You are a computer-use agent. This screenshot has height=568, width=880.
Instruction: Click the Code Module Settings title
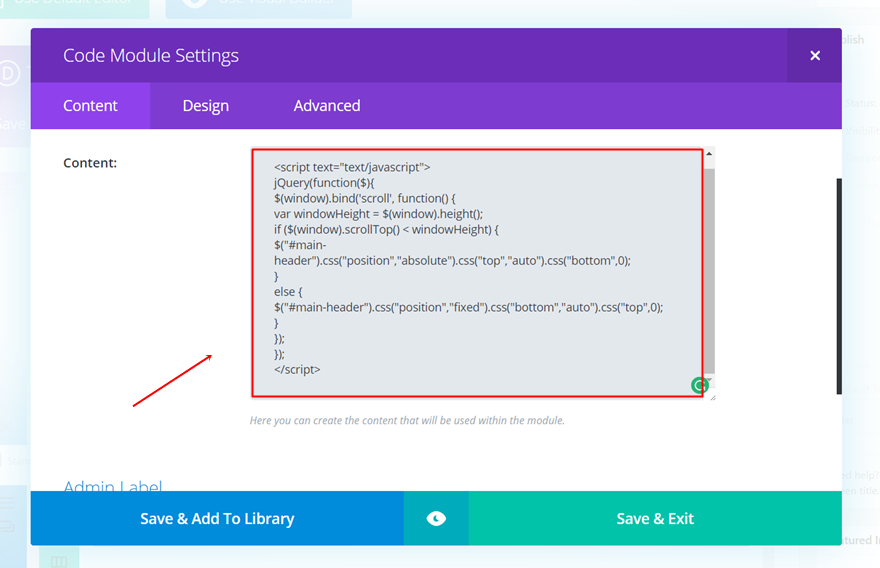click(151, 56)
